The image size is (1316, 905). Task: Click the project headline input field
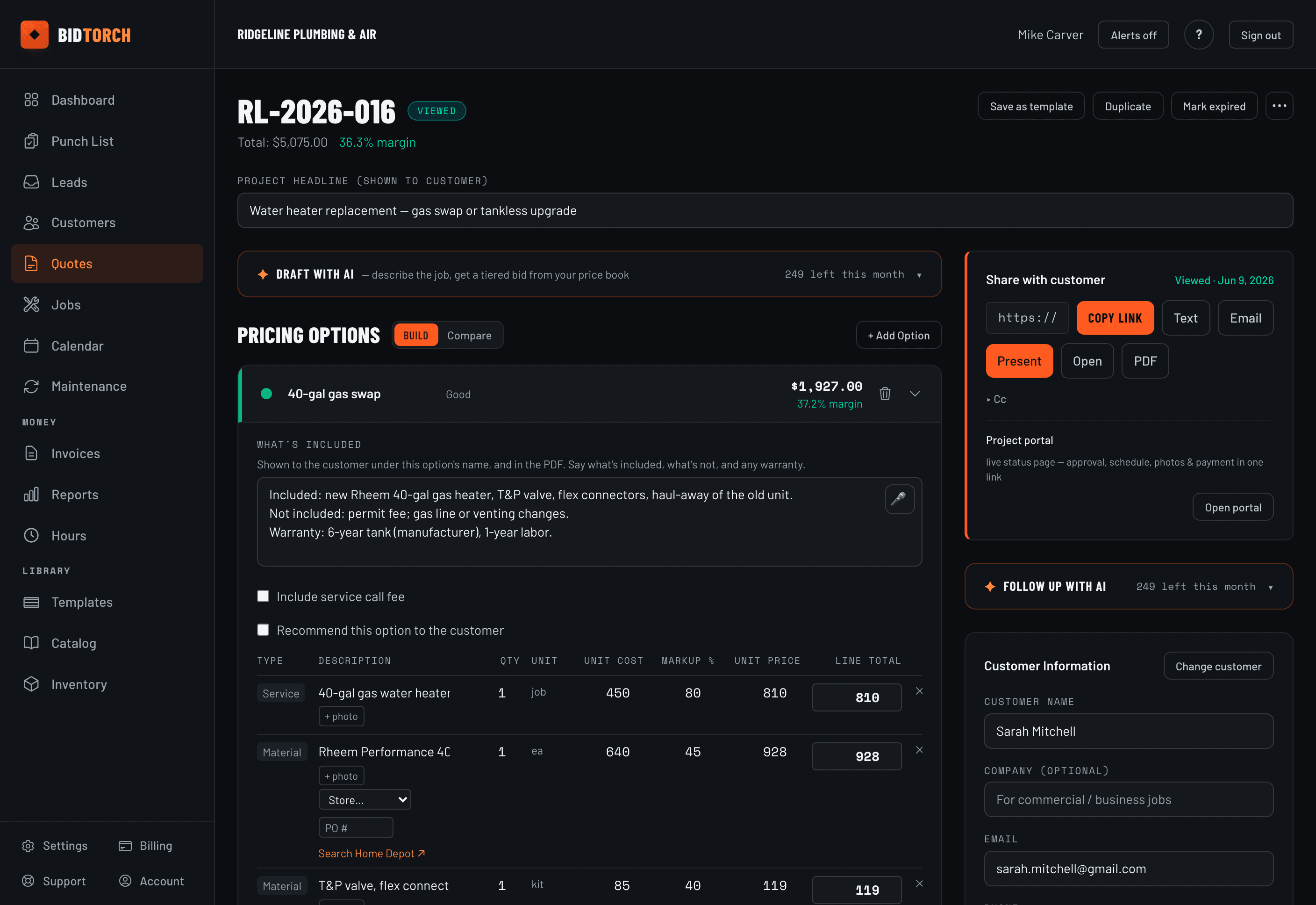point(765,210)
